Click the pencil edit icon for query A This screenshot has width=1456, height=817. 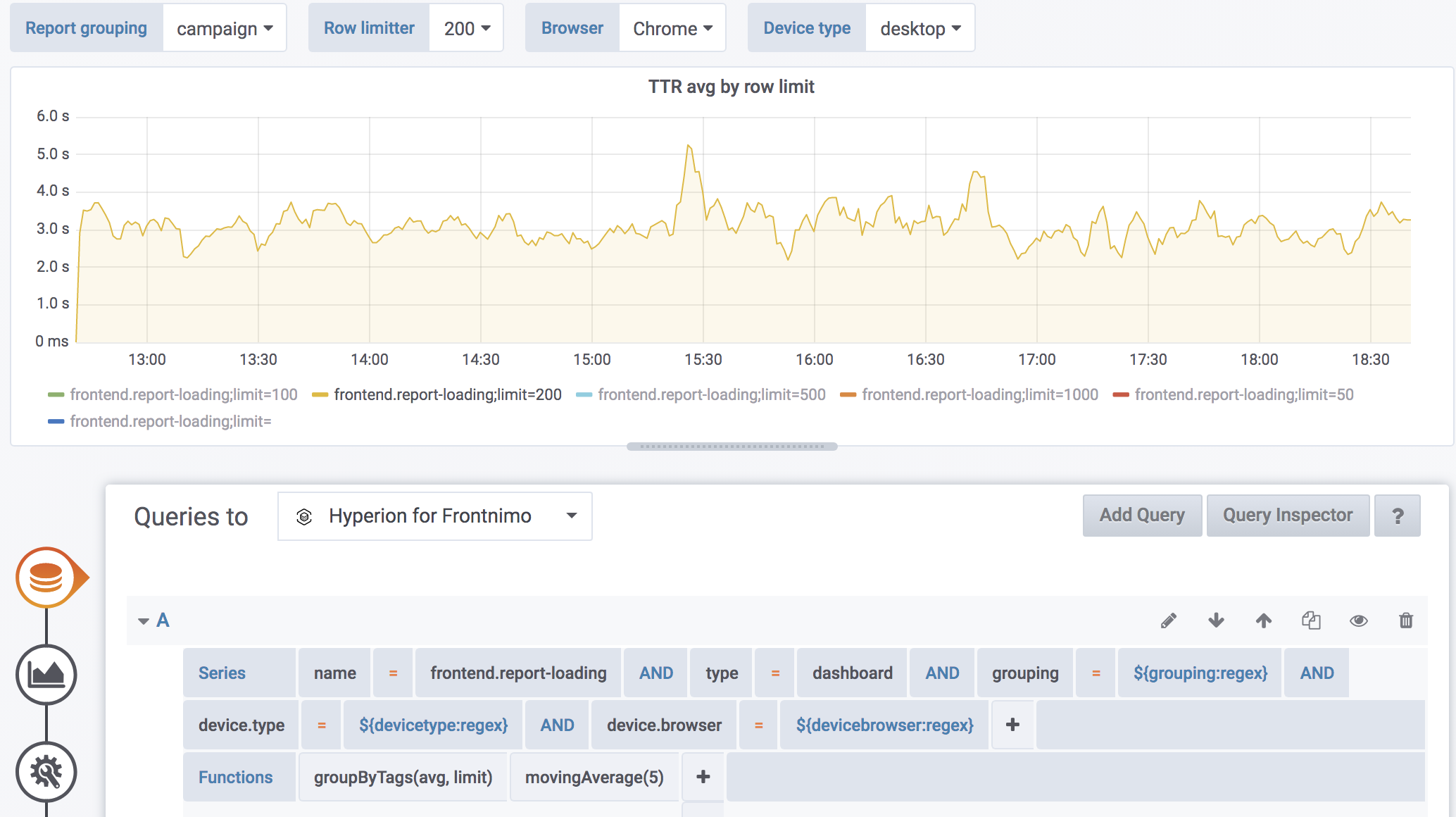[x=1169, y=620]
